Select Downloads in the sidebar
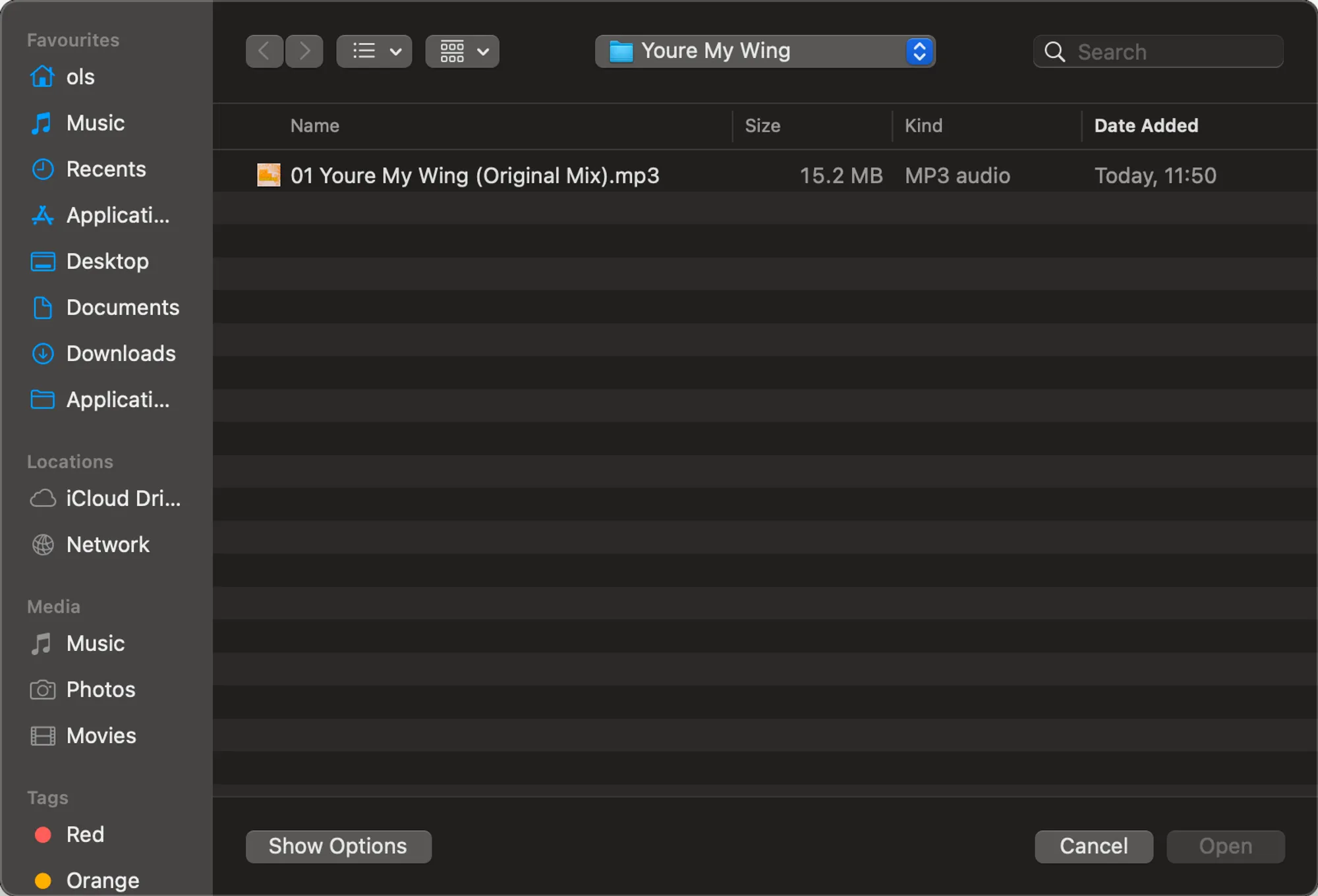This screenshot has height=896, width=1318. tap(121, 354)
